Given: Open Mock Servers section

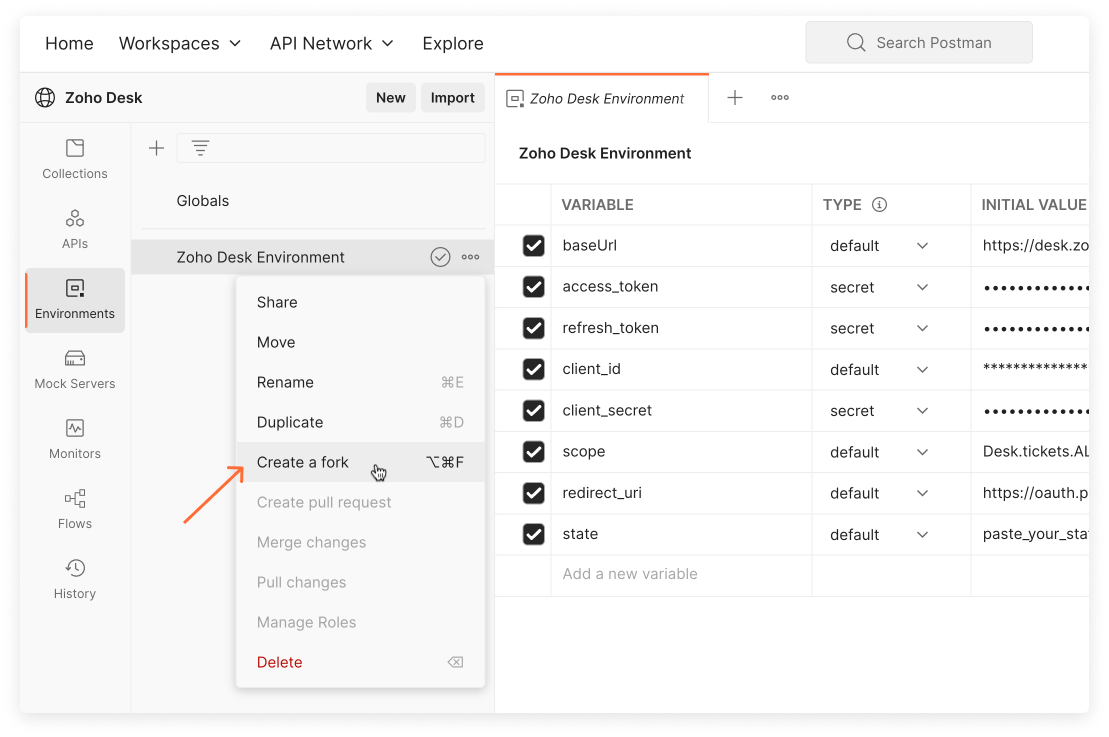Looking at the screenshot, I should click(x=74, y=369).
